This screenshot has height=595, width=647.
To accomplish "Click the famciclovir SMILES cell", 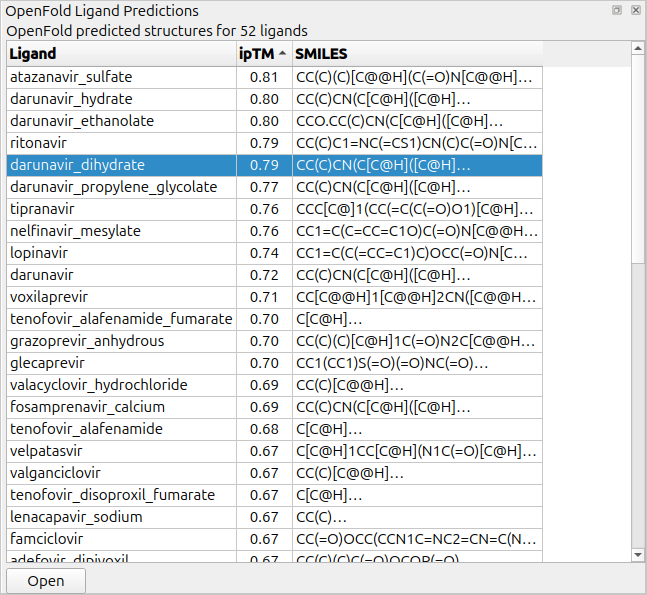I will (x=417, y=539).
